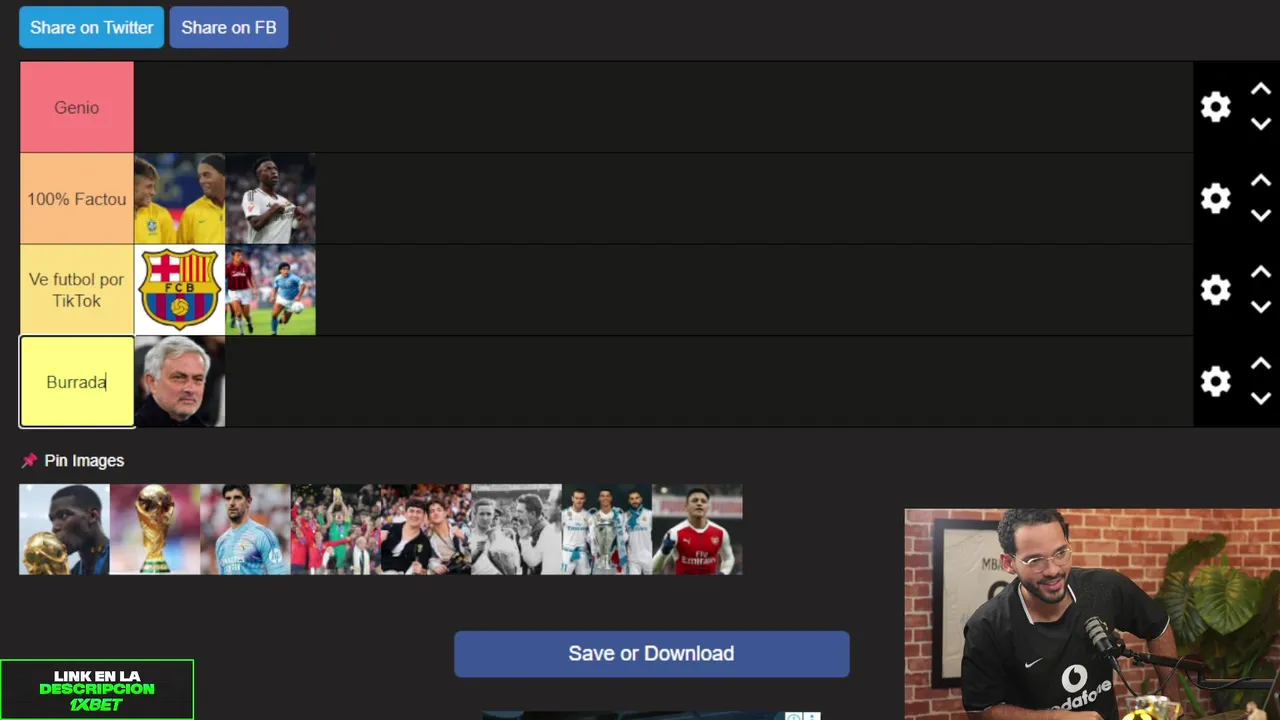Image resolution: width=1280 pixels, height=720 pixels.
Task: Click the 1XBET link in description banner
Action: coord(97,690)
